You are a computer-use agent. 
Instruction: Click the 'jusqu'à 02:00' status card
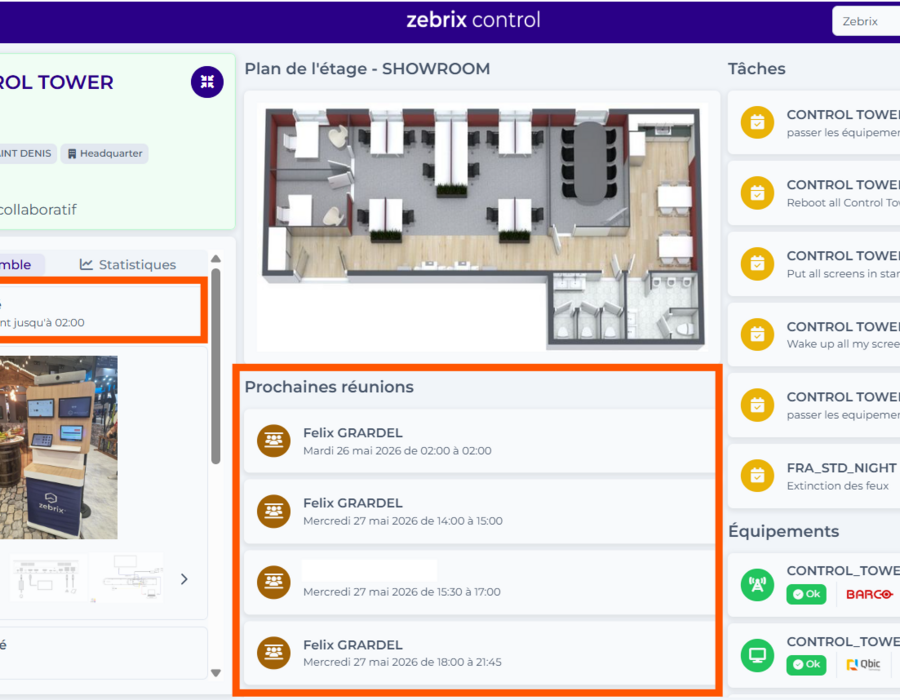pos(100,310)
